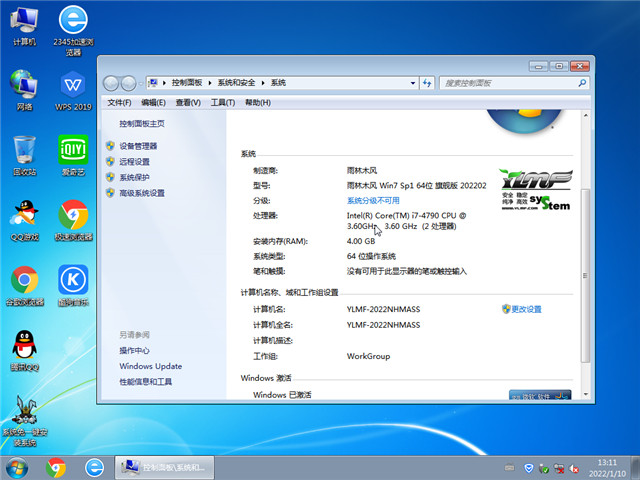
Task: Click the WorkGroup value text
Action: (x=368, y=356)
